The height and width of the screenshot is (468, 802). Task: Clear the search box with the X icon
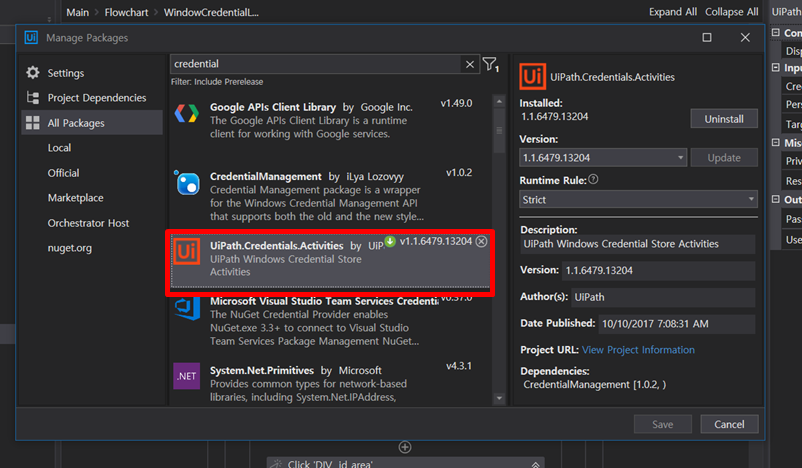(x=470, y=64)
